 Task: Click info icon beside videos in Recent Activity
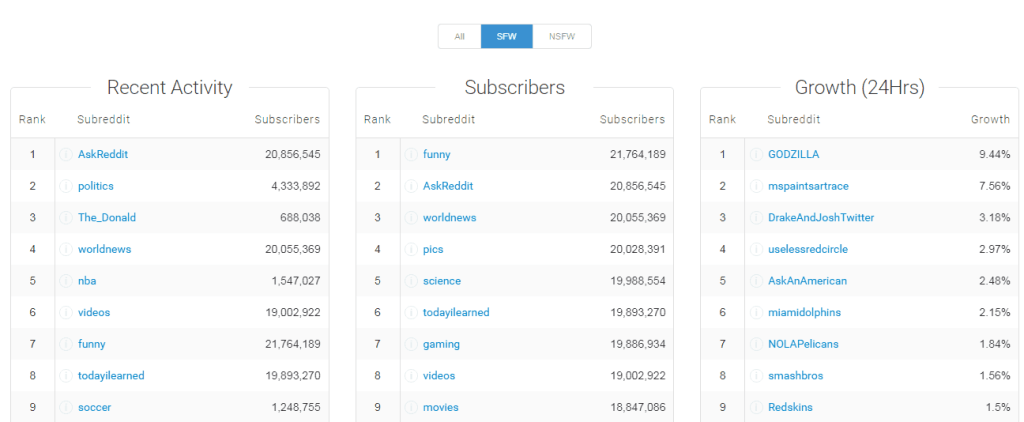tap(65, 312)
